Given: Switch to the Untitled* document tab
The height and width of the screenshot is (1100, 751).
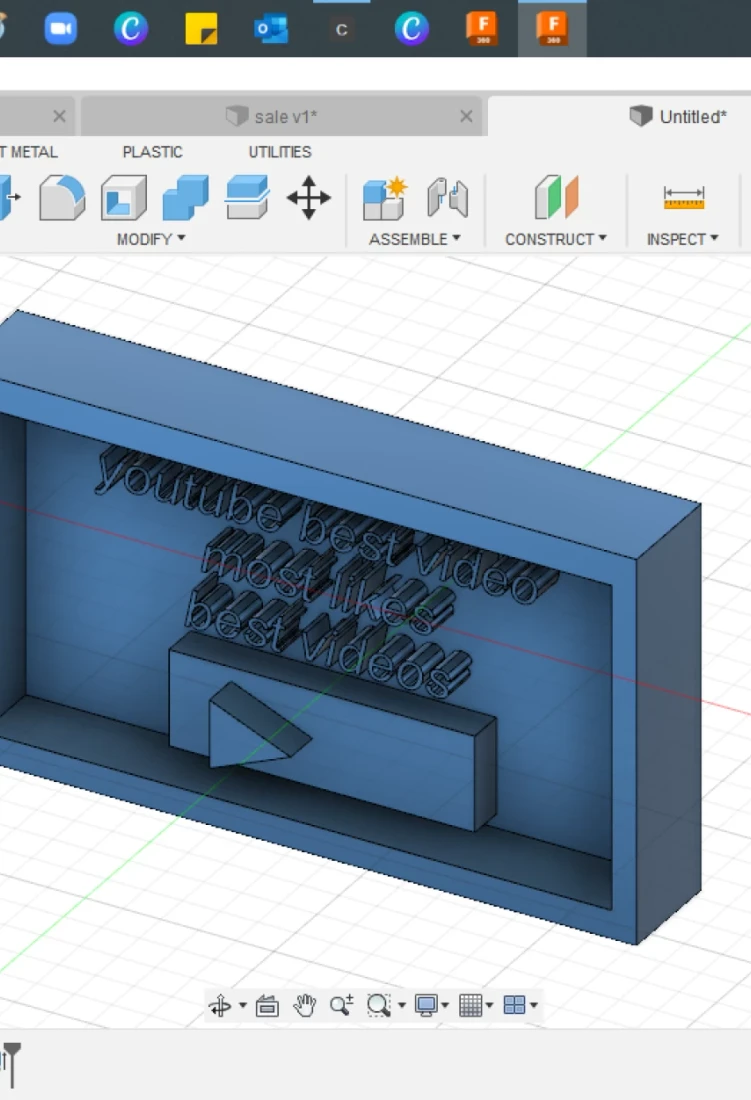Looking at the screenshot, I should coord(678,116).
